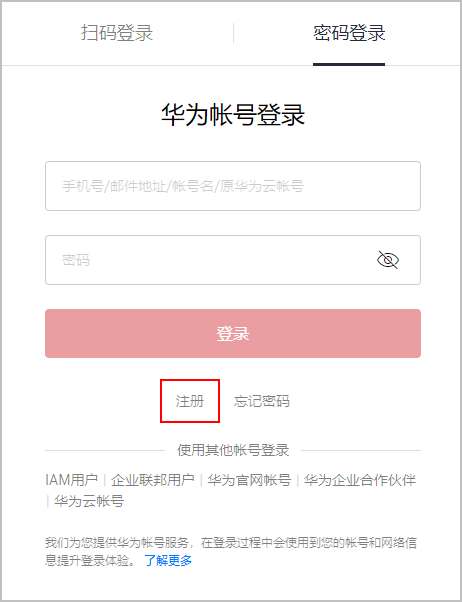Viewport: 462px width, 602px height.
Task: Toggle password visibility eye icon
Action: click(388, 260)
